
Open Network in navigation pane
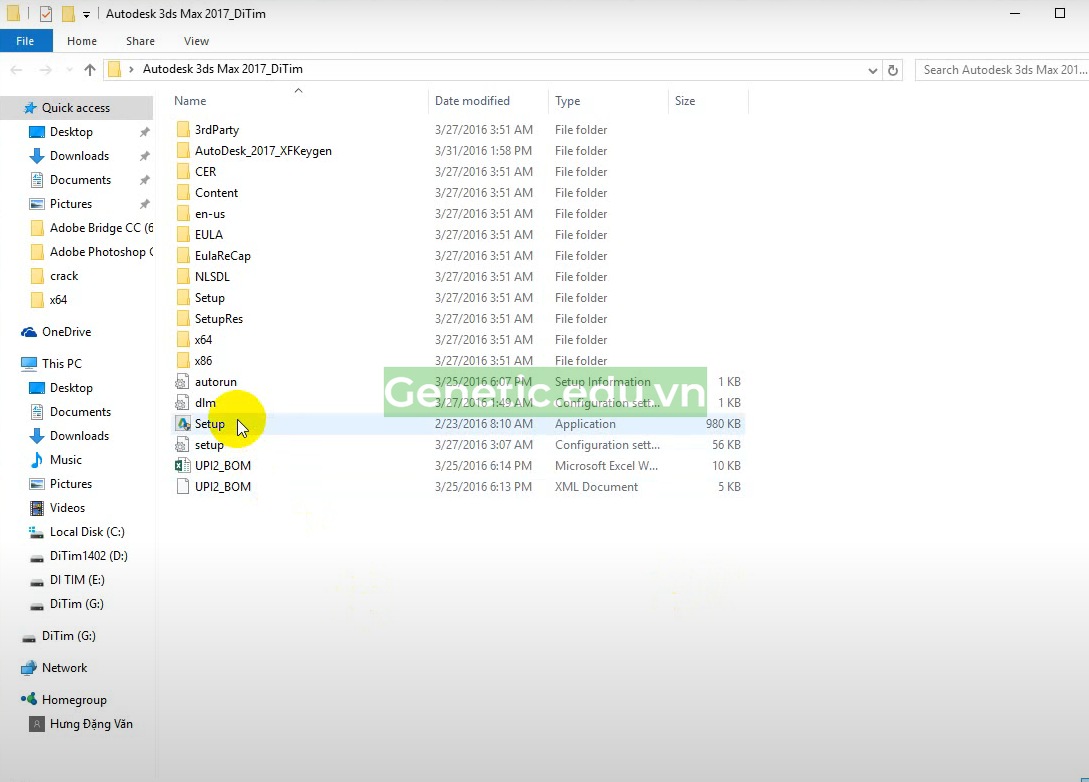(x=64, y=668)
